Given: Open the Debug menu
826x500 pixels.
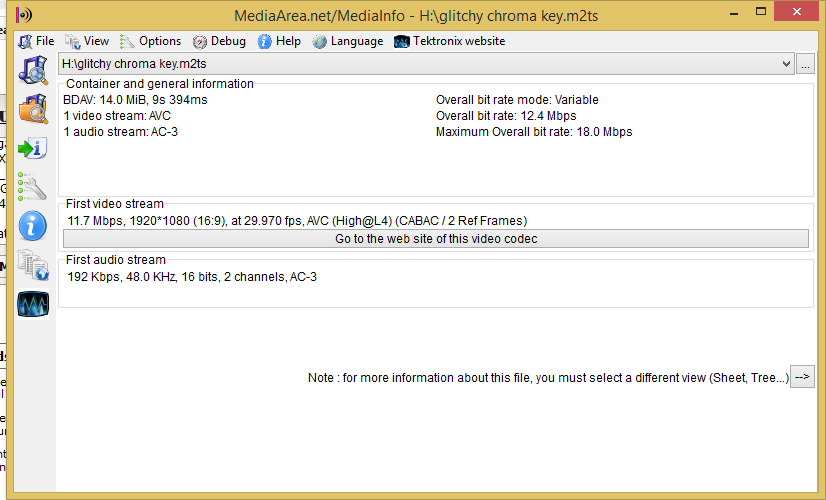Looking at the screenshot, I should (x=219, y=41).
